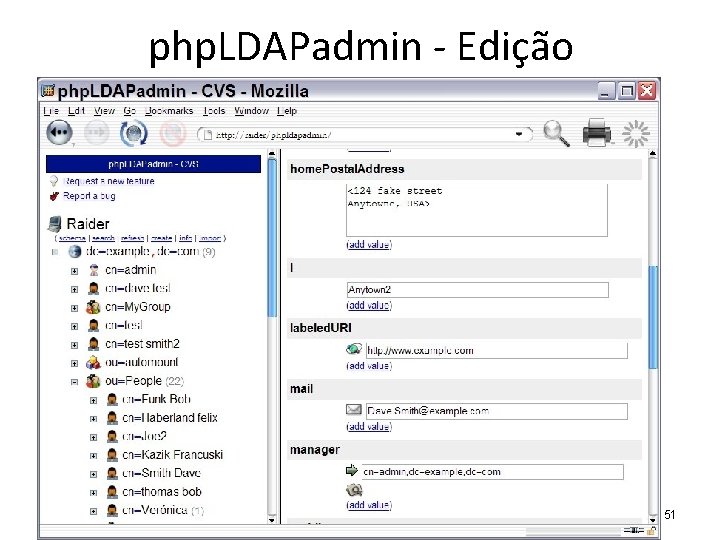The image size is (720, 540).
Task: Click the ou=People folder icon
Action: click(x=93, y=381)
